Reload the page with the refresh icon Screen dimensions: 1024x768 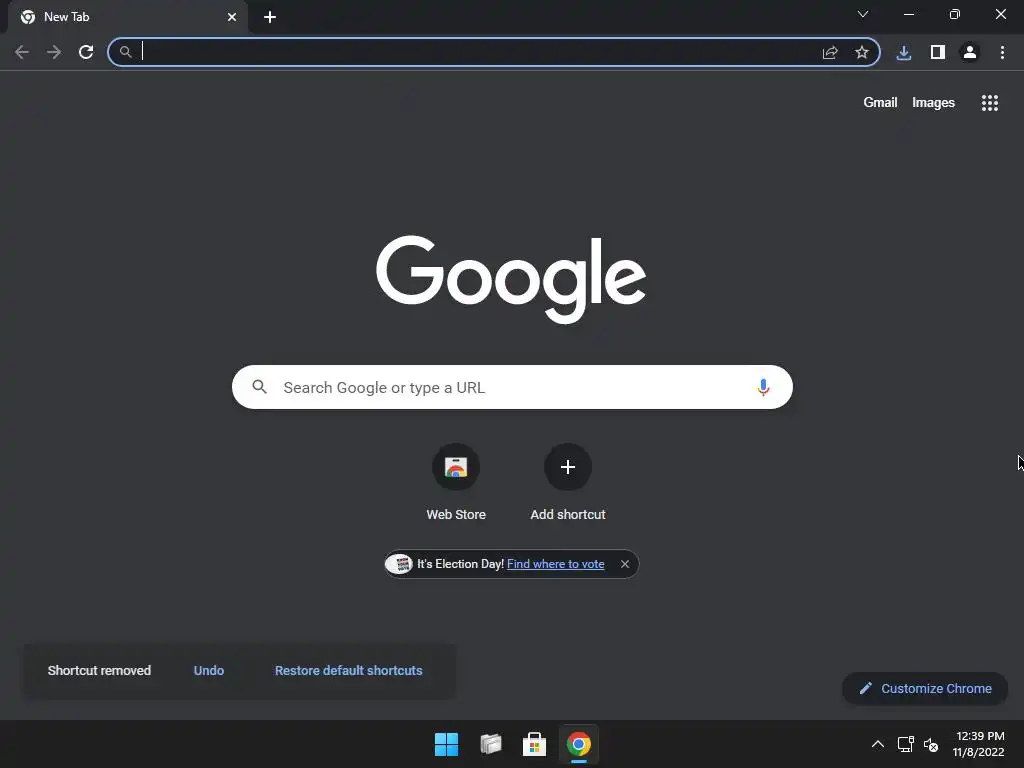pos(86,52)
